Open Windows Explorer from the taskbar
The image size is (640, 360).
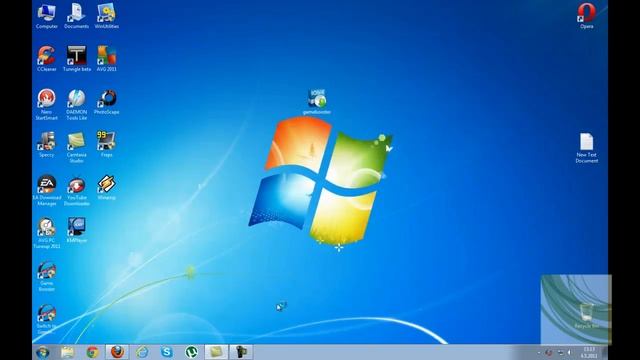(x=68, y=352)
